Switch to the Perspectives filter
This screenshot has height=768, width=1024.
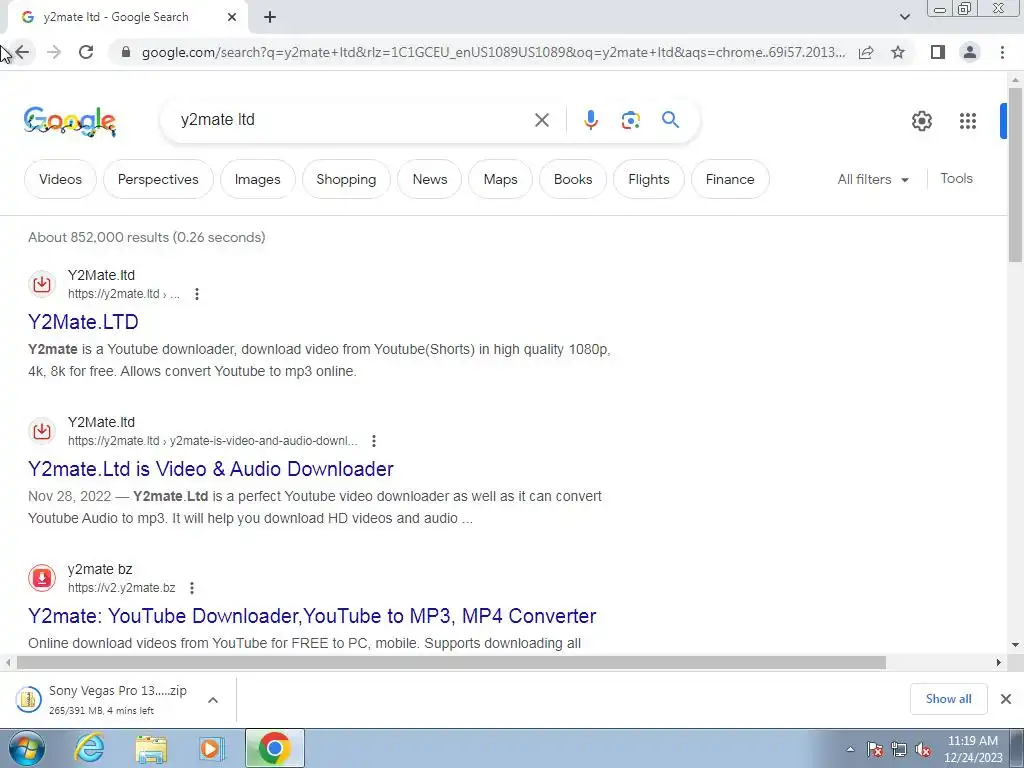pos(158,179)
